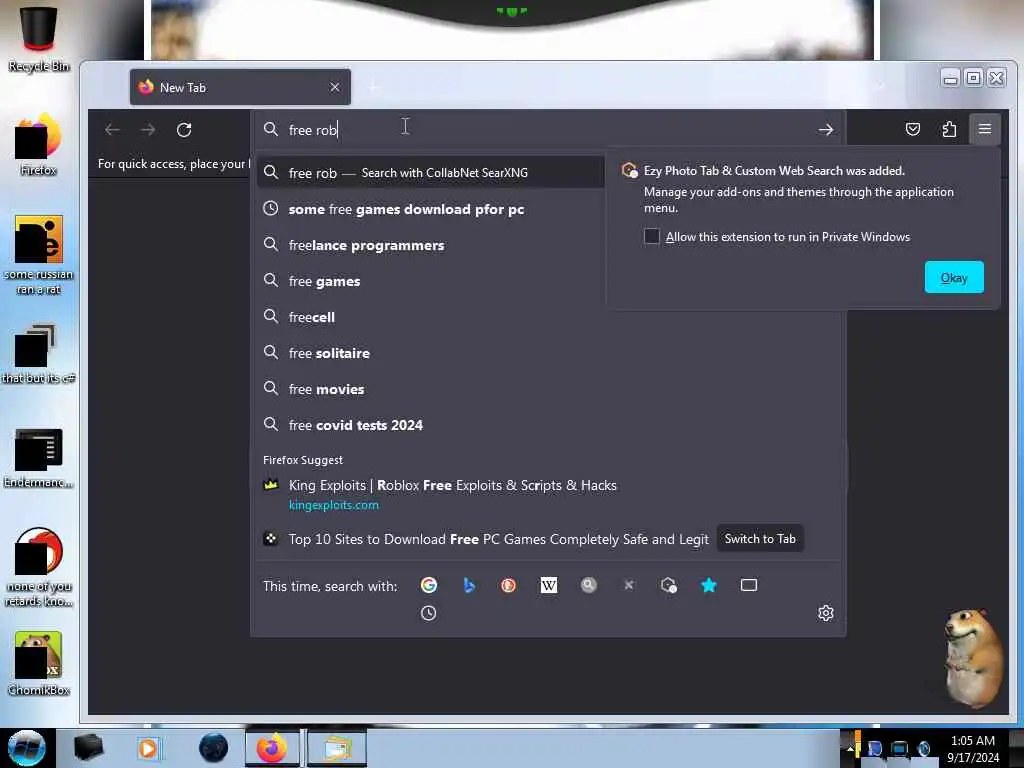Screen dimensions: 1024x768
Task: Click the hamster desktop mascot
Action: click(972, 656)
